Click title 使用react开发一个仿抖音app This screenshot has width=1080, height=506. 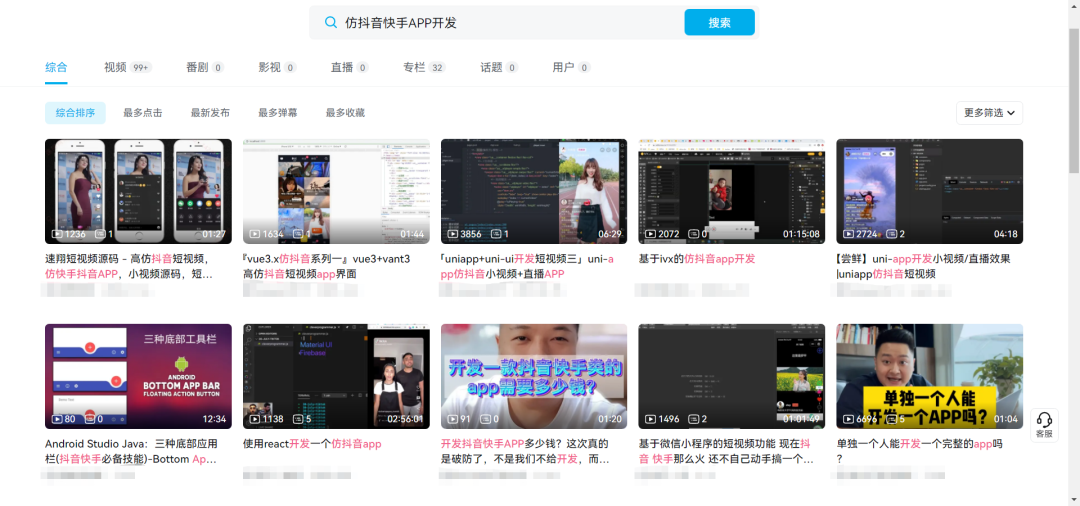[312, 444]
